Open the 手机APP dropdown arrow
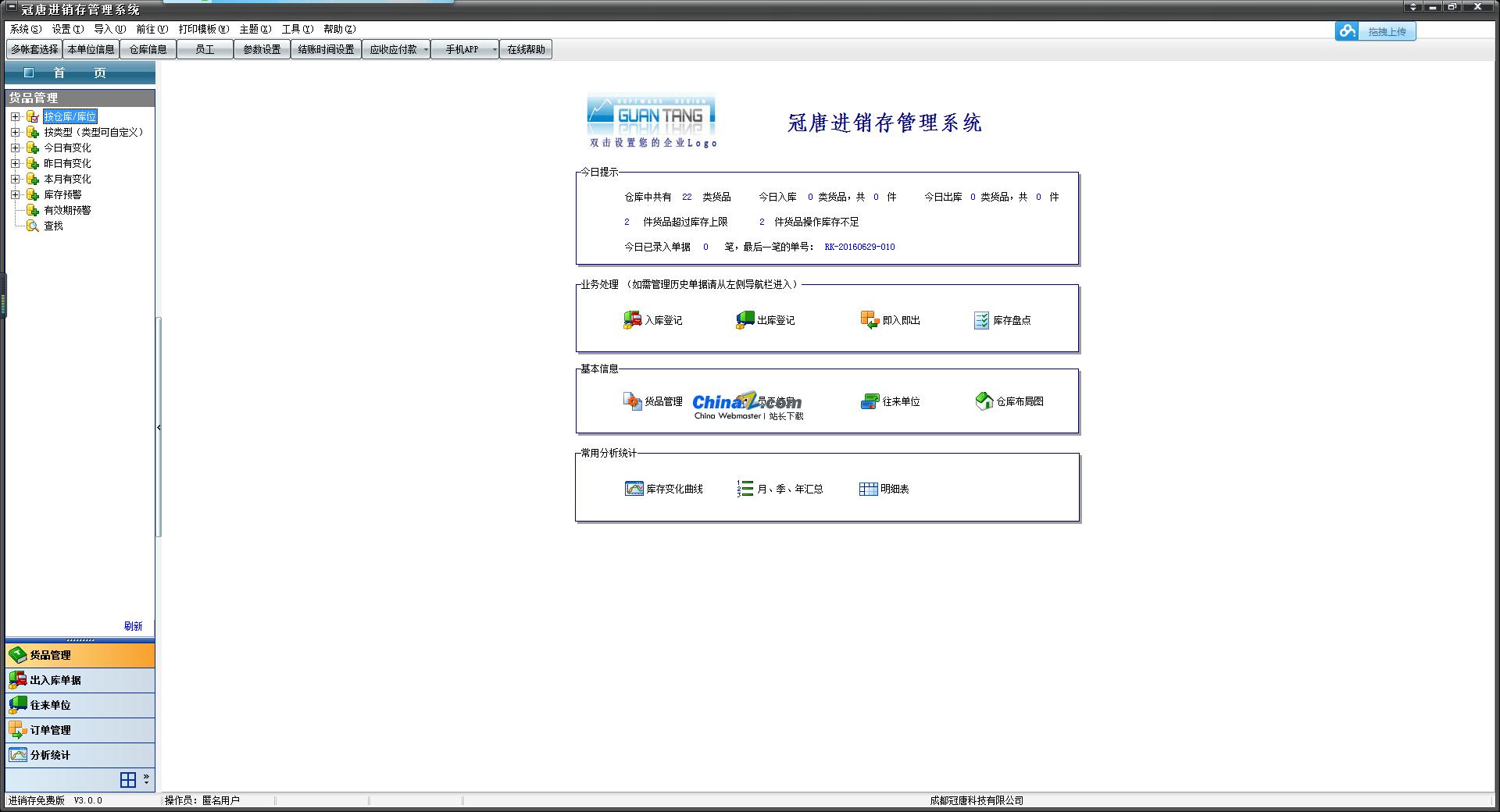The image size is (1500, 812). pyautogui.click(x=494, y=49)
